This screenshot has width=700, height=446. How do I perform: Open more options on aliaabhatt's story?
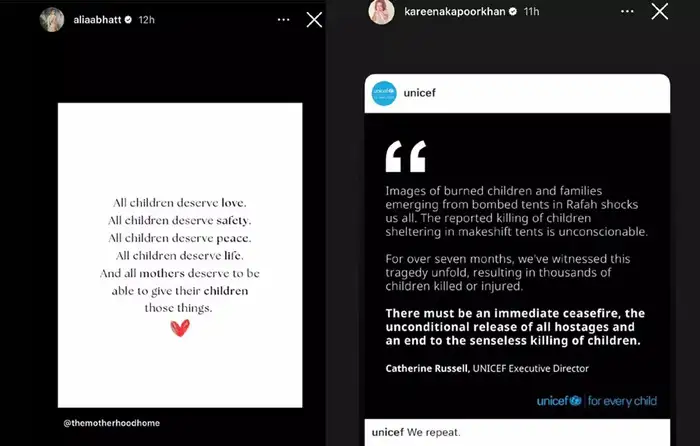(x=283, y=20)
